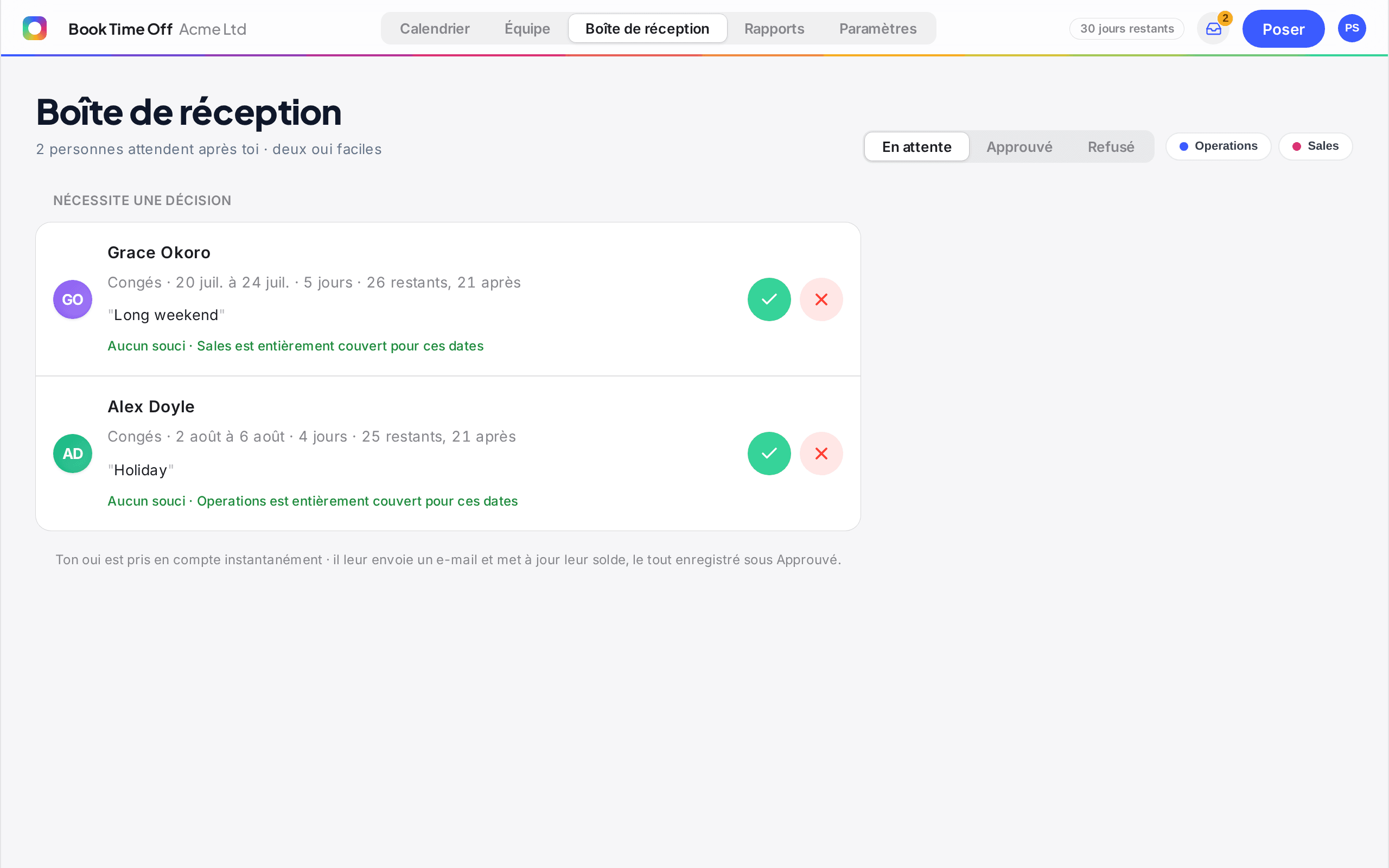Click the Grace Okoro name
The image size is (1389, 868).
pos(159,253)
